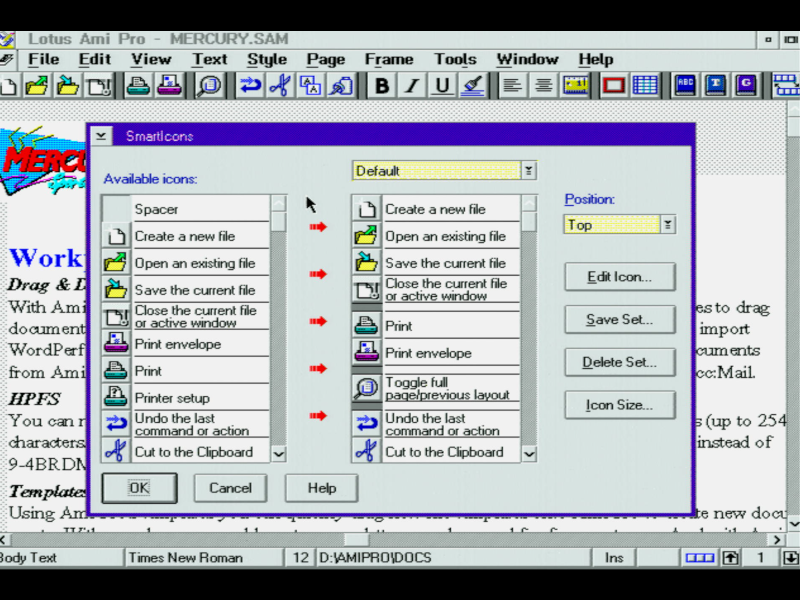Select Toggle full page/previous layout entry
This screenshot has height=600, width=800.
pos(436,388)
